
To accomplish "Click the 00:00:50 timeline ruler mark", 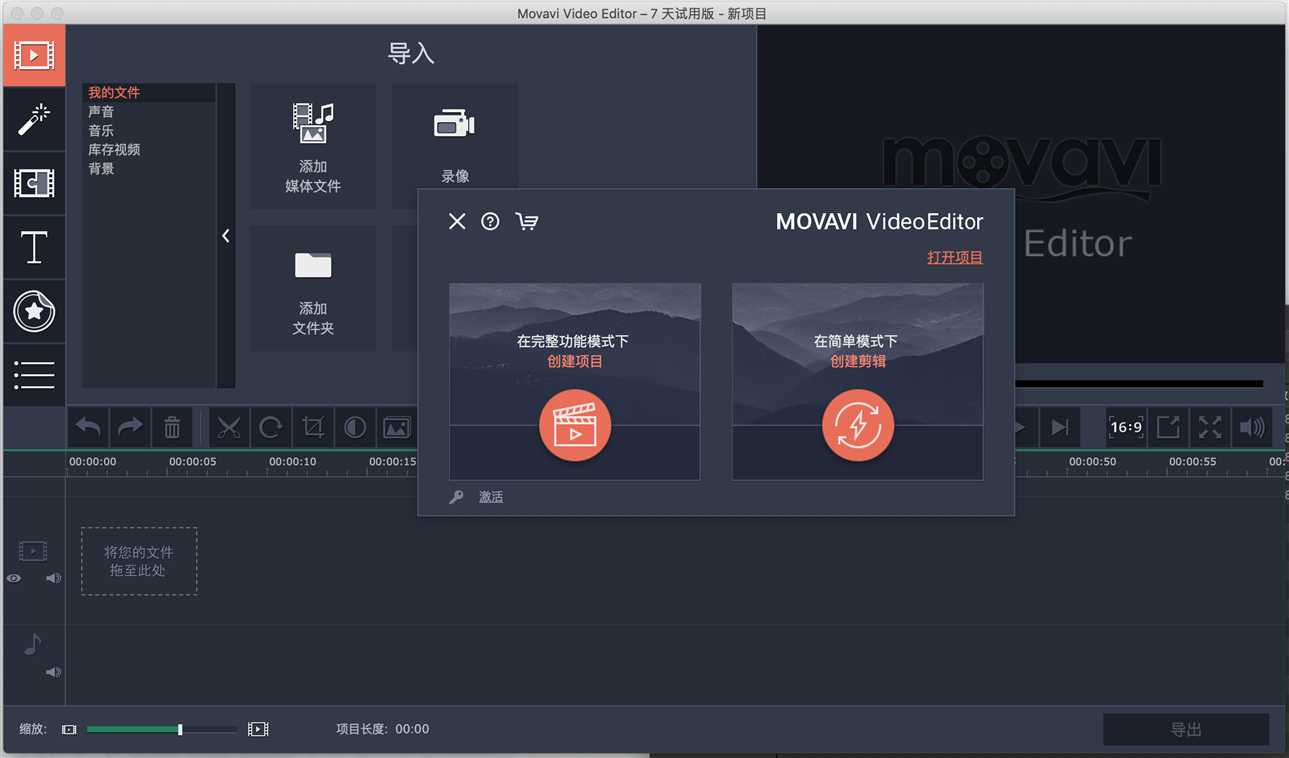I will (x=1093, y=462).
